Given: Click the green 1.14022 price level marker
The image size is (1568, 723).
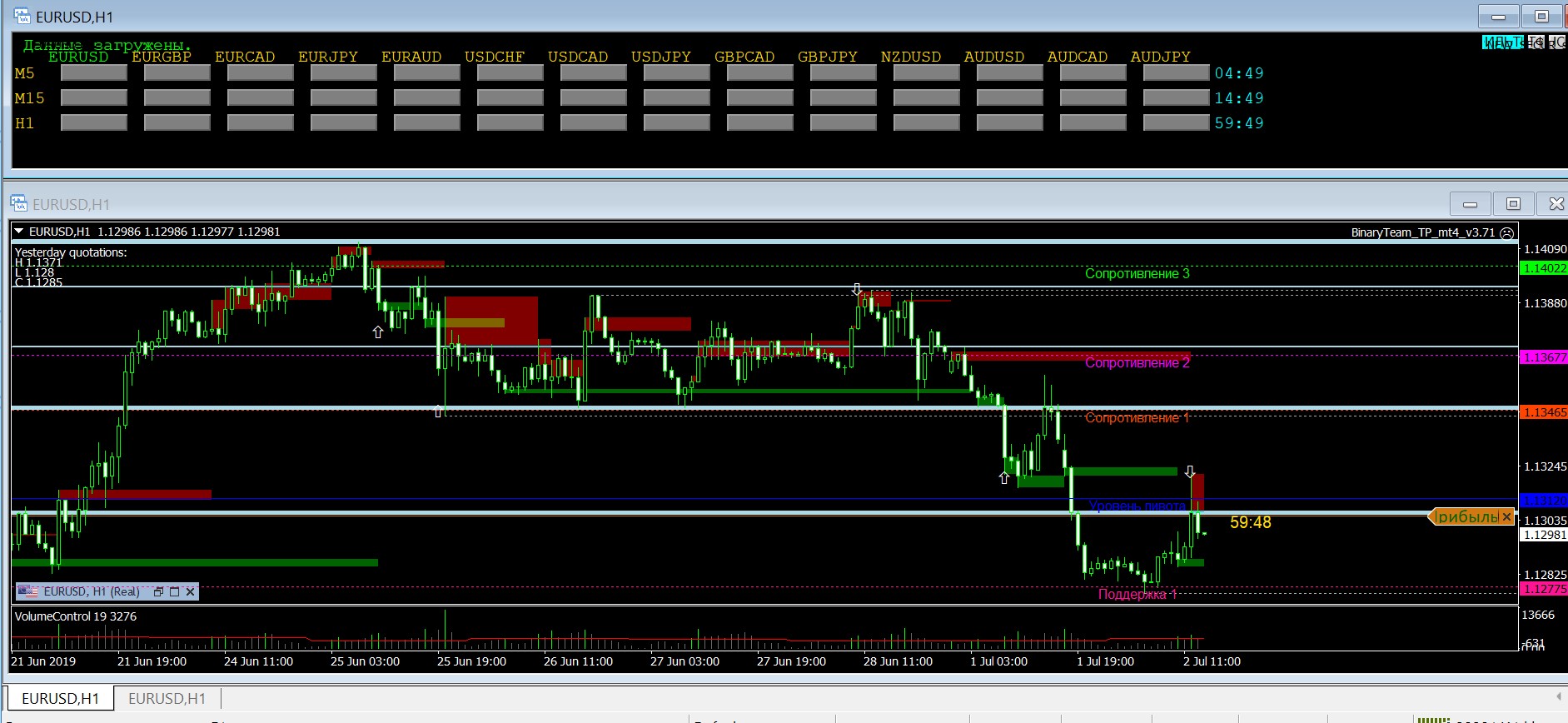Looking at the screenshot, I should (1543, 268).
